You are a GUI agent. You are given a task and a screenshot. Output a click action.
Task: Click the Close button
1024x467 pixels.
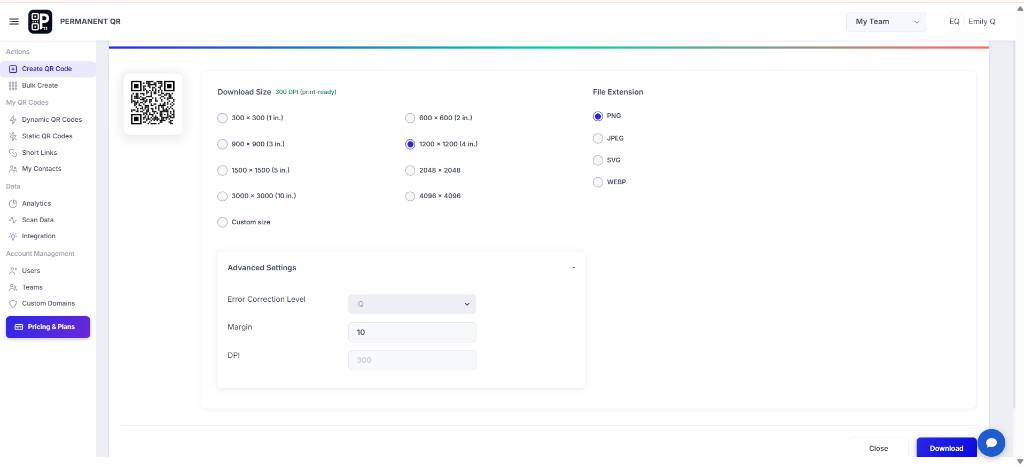(x=878, y=448)
